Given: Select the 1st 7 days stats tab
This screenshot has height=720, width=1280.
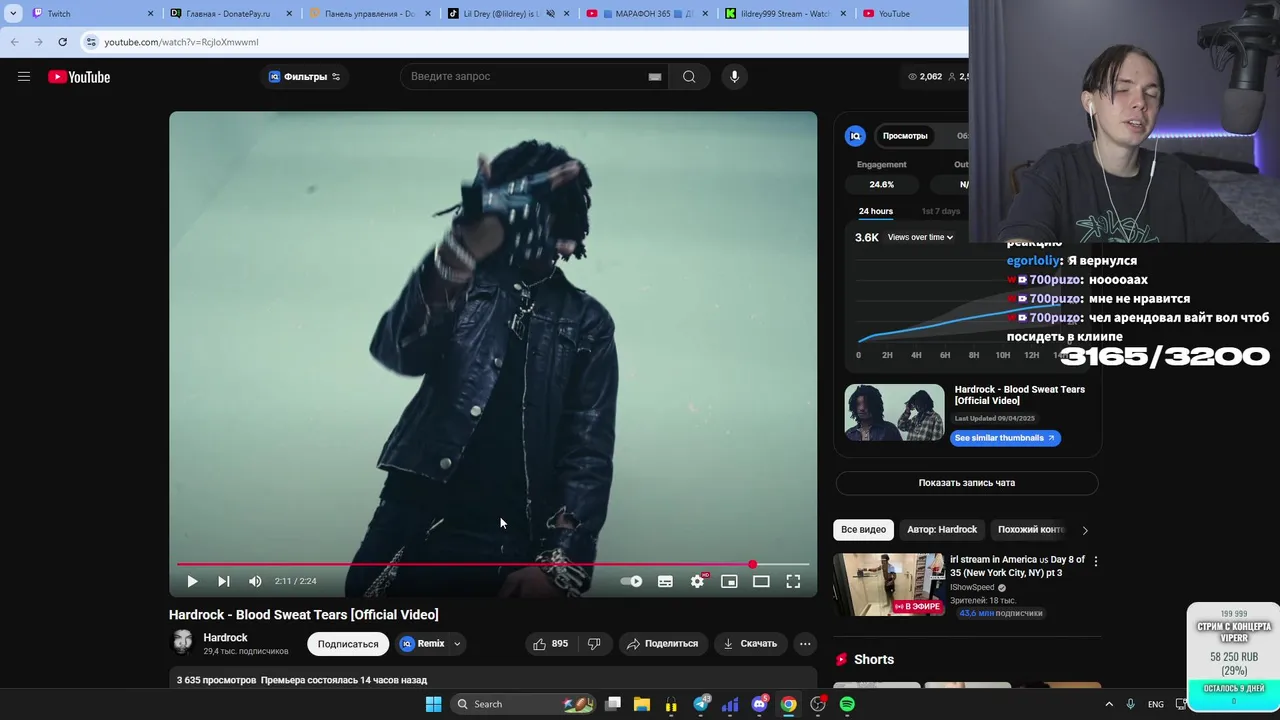Looking at the screenshot, I should coord(940,211).
